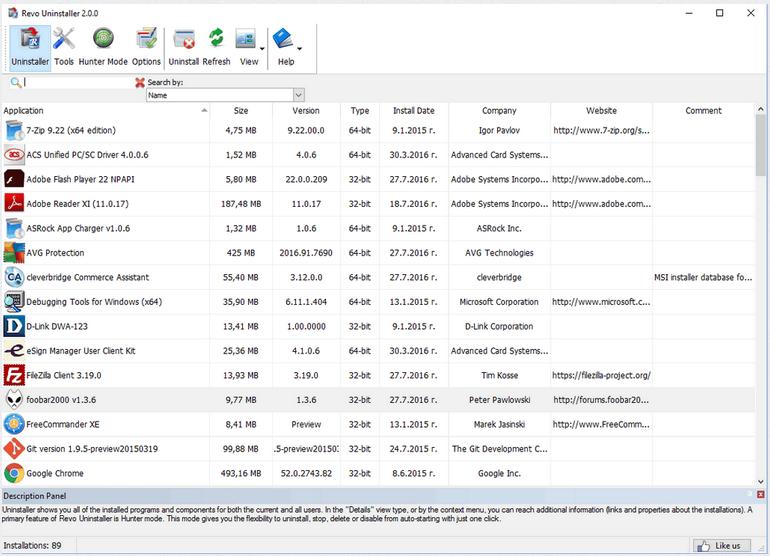The image size is (770, 556).
Task: Close the Description Panel
Action: click(x=760, y=495)
